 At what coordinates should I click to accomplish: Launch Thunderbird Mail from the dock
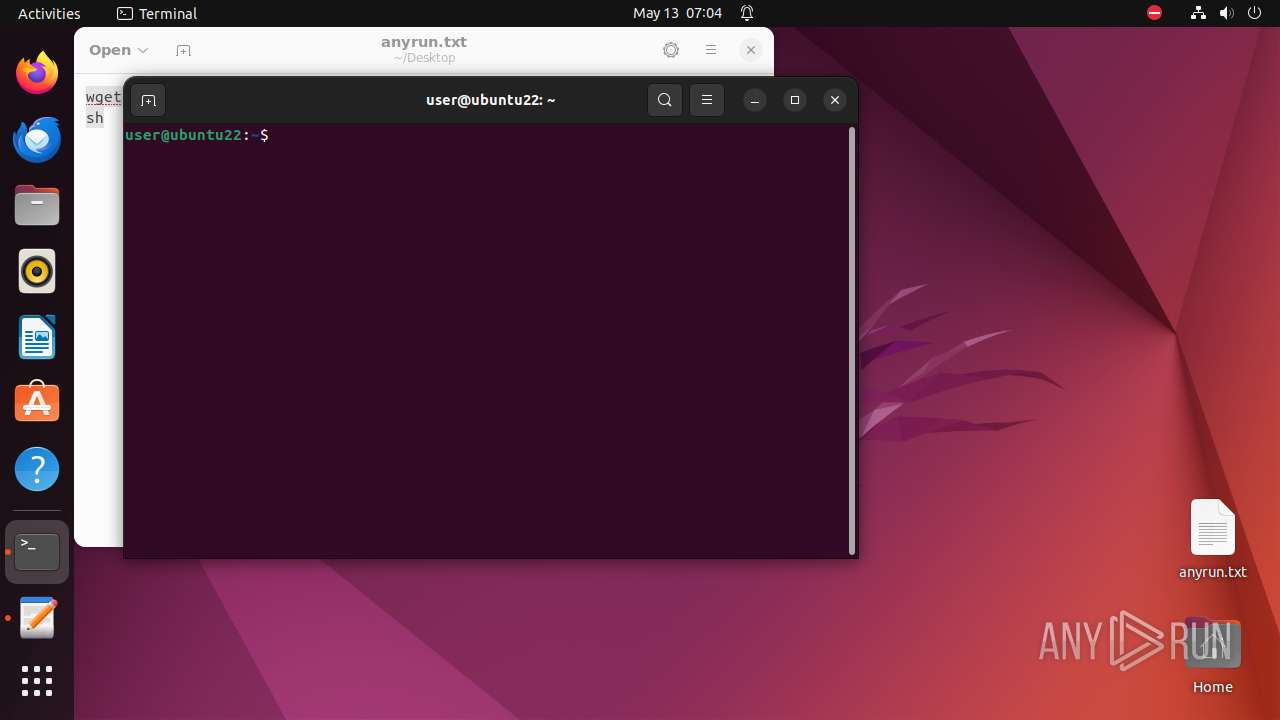click(x=37, y=139)
